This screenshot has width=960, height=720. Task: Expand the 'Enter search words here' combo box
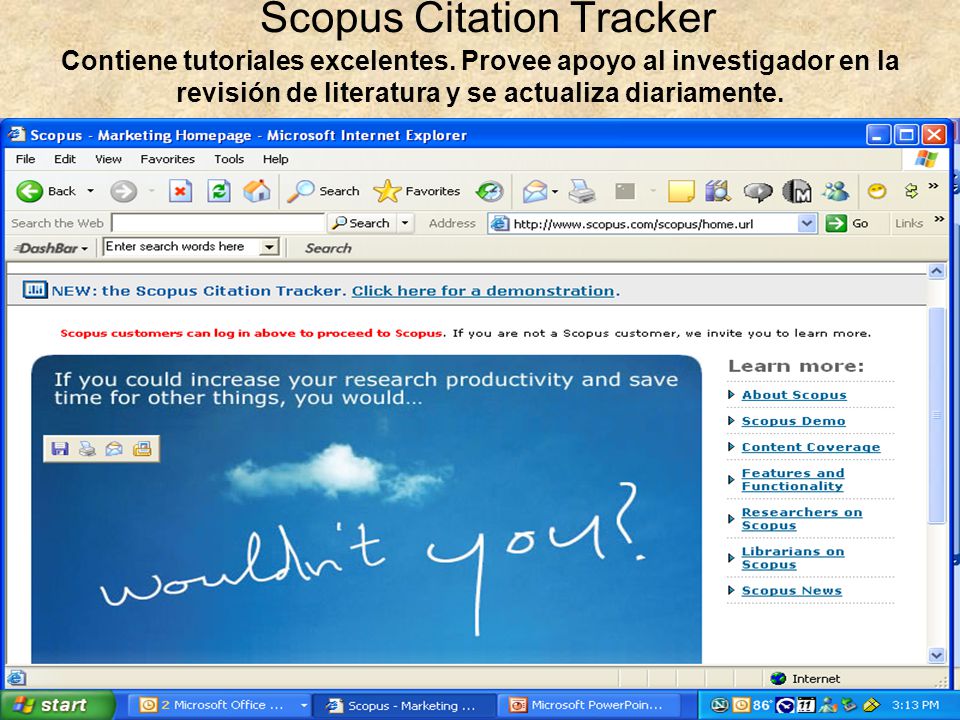tap(268, 247)
